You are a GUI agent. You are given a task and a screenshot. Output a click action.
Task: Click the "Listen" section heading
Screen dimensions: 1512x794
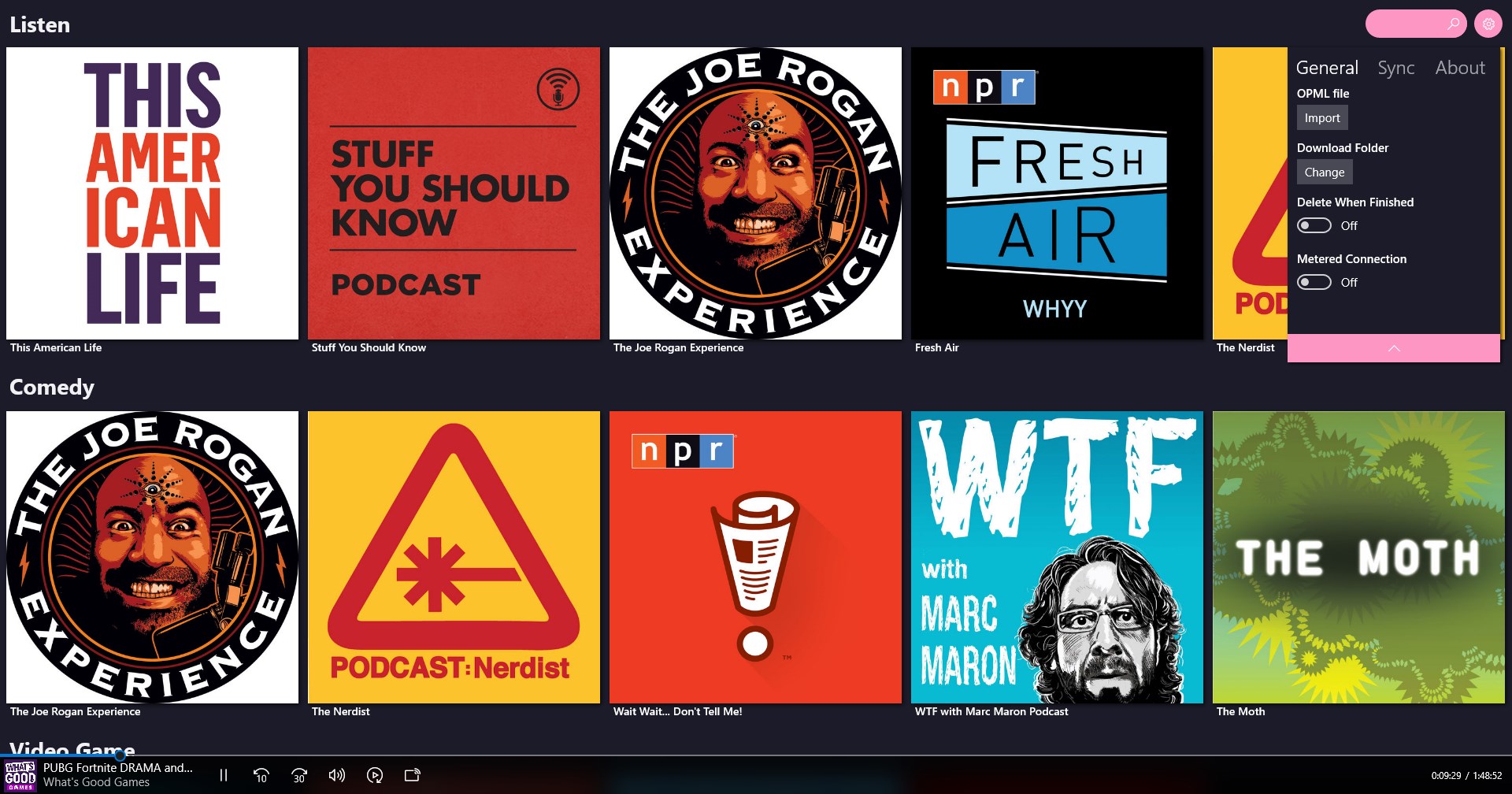tap(39, 24)
